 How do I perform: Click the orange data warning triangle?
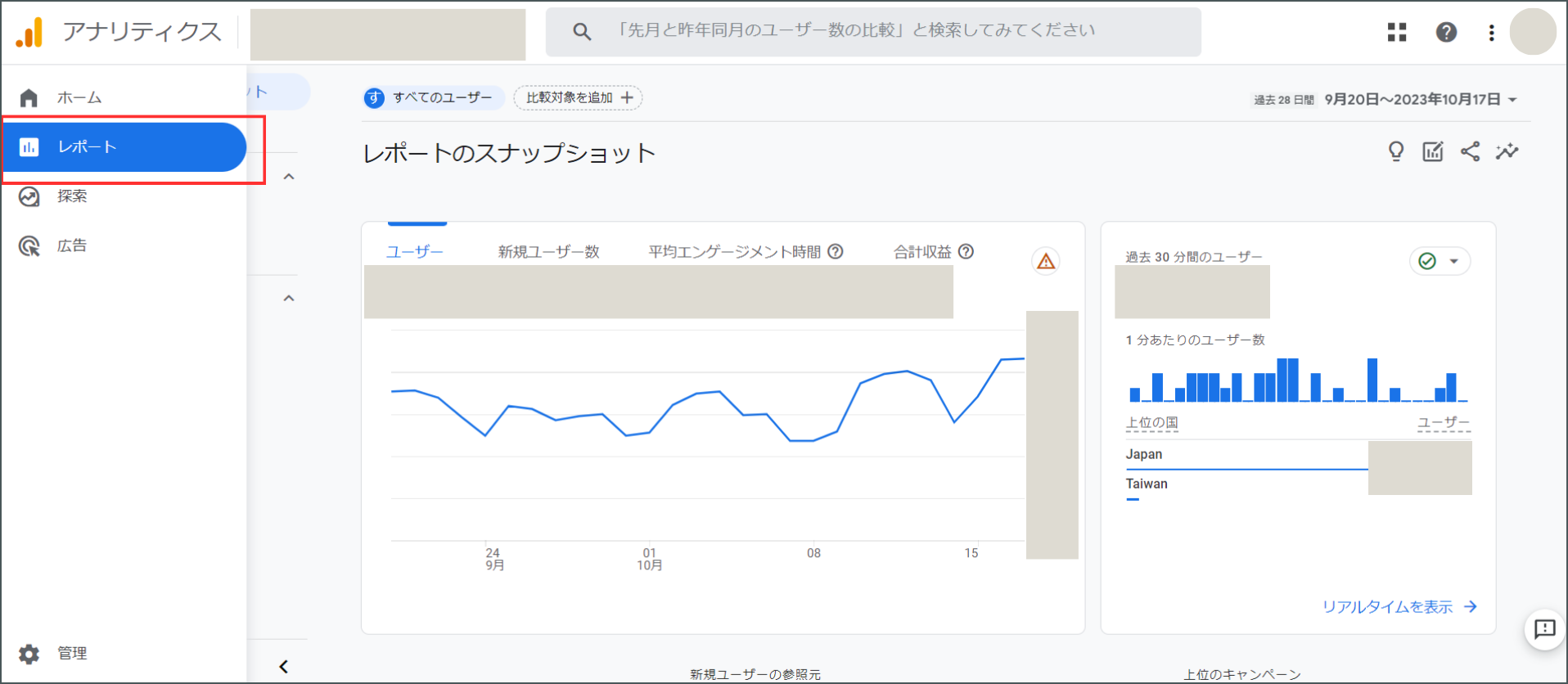point(1046,261)
